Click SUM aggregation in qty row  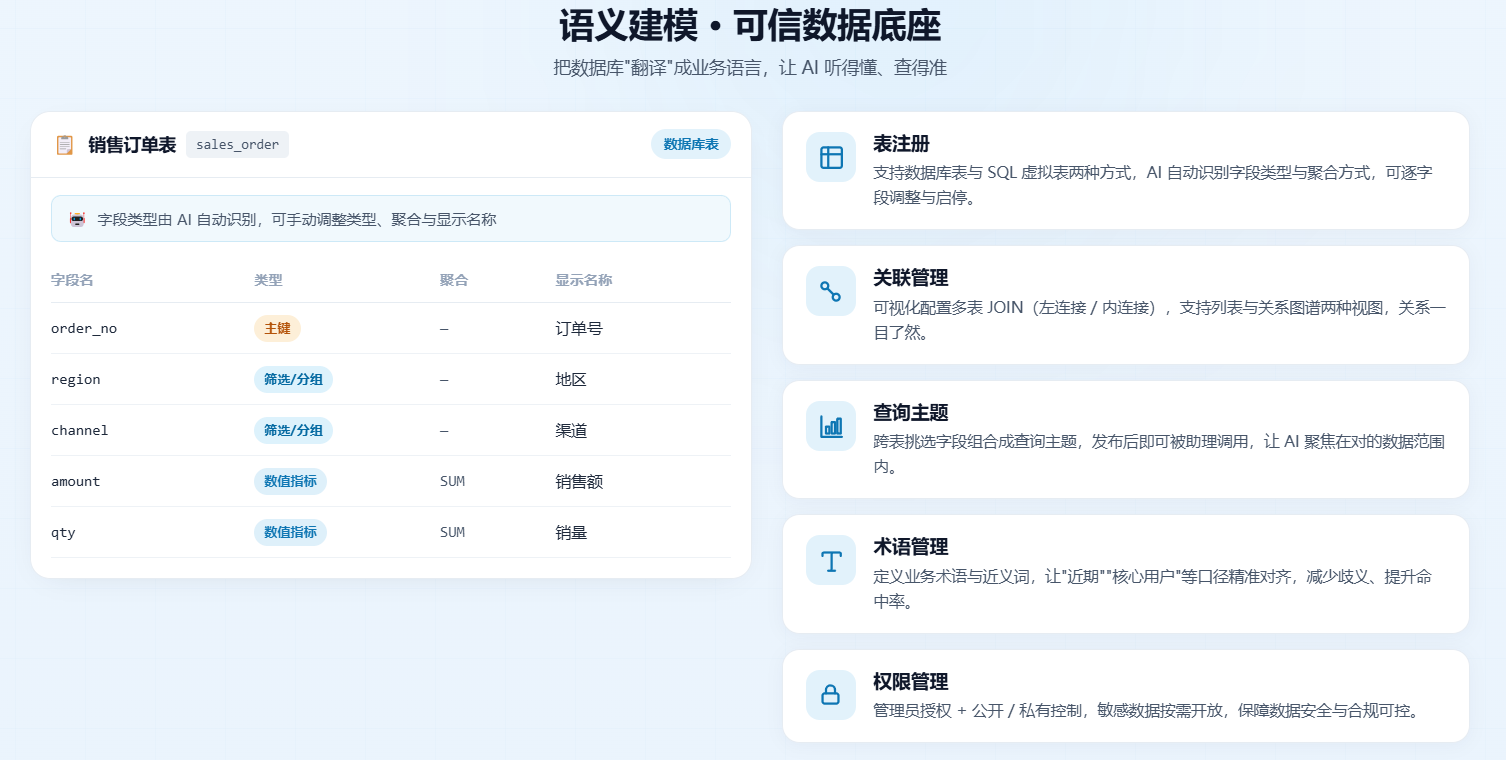(452, 532)
